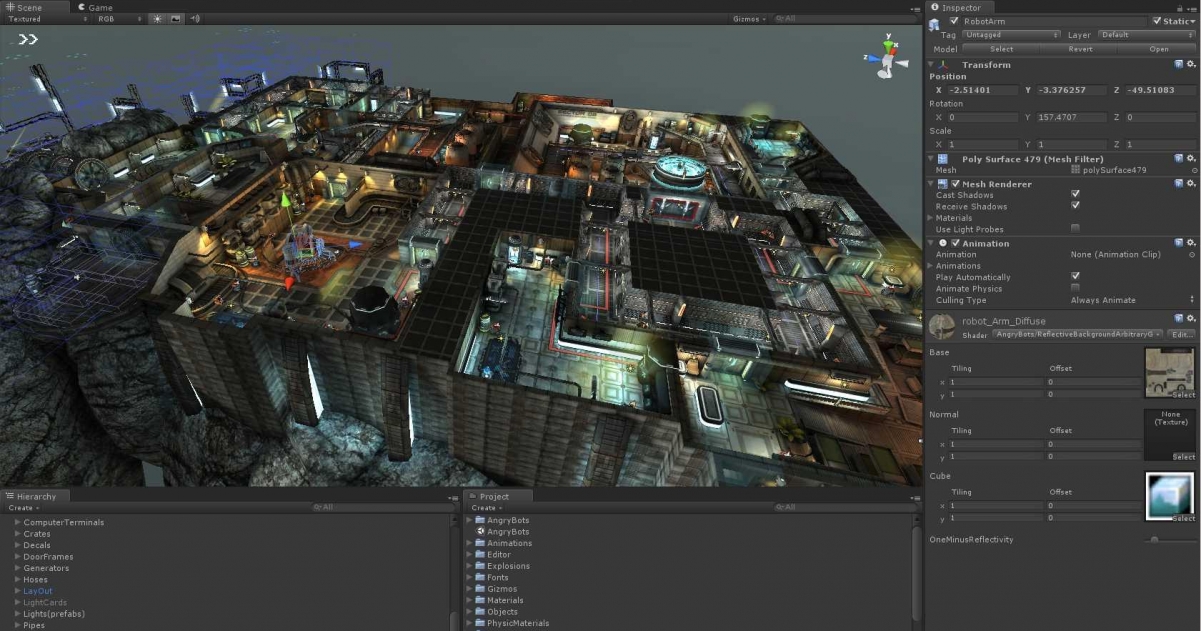1201x631 pixels.
Task: Toggle the game overlay image icon
Action: 176,19
